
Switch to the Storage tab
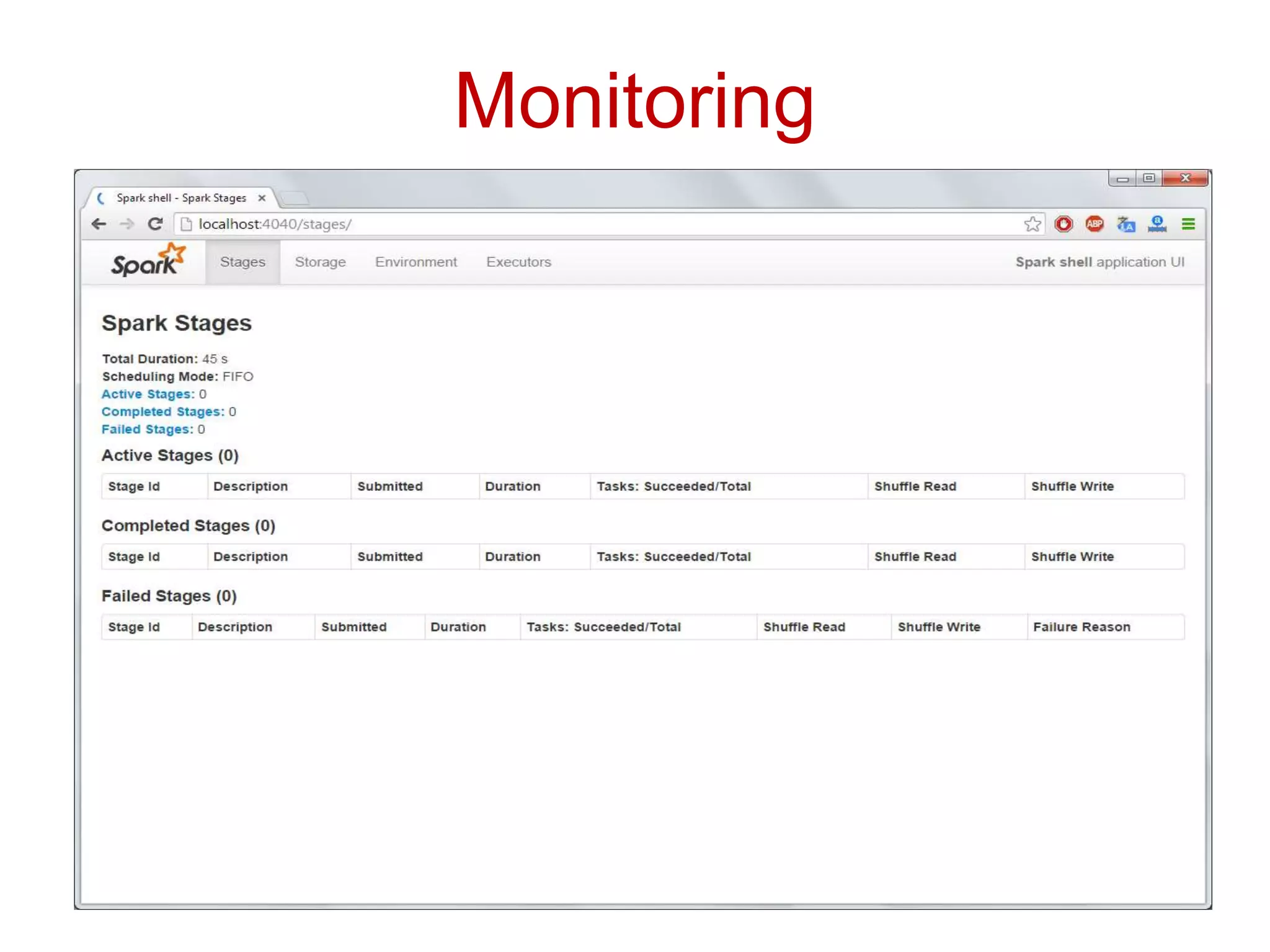click(320, 262)
